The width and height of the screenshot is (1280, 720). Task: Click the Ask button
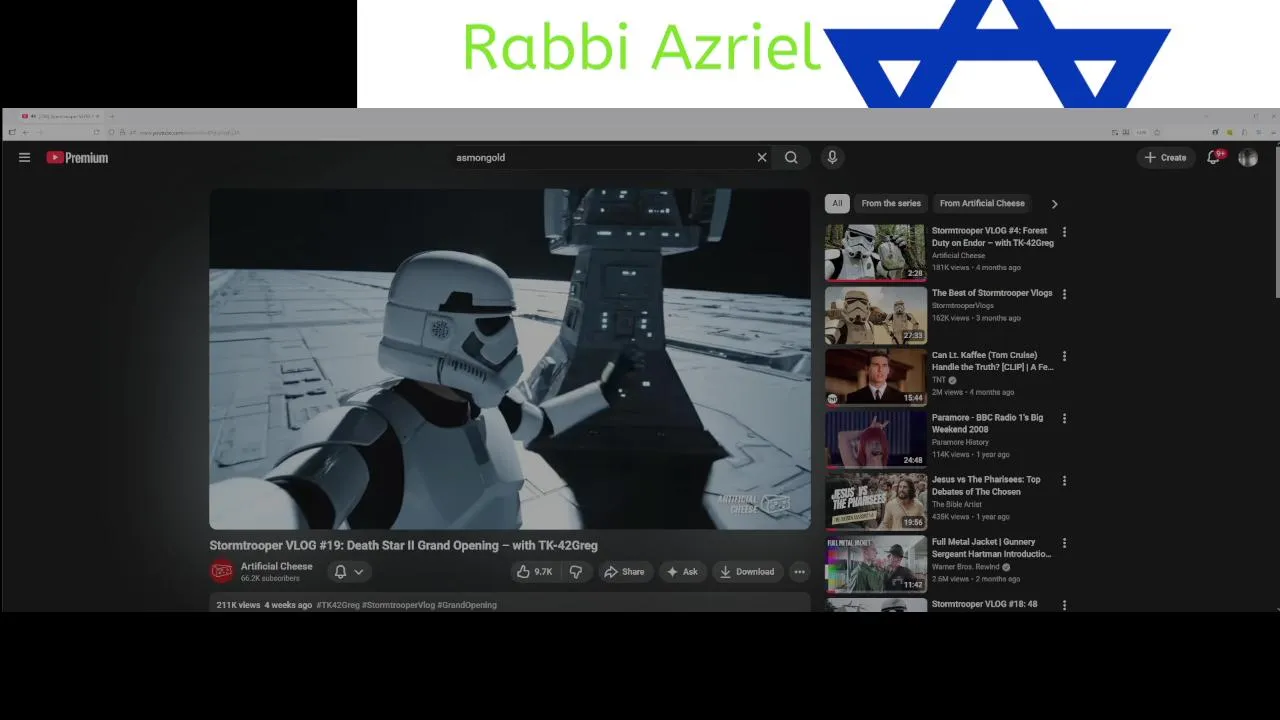(682, 572)
